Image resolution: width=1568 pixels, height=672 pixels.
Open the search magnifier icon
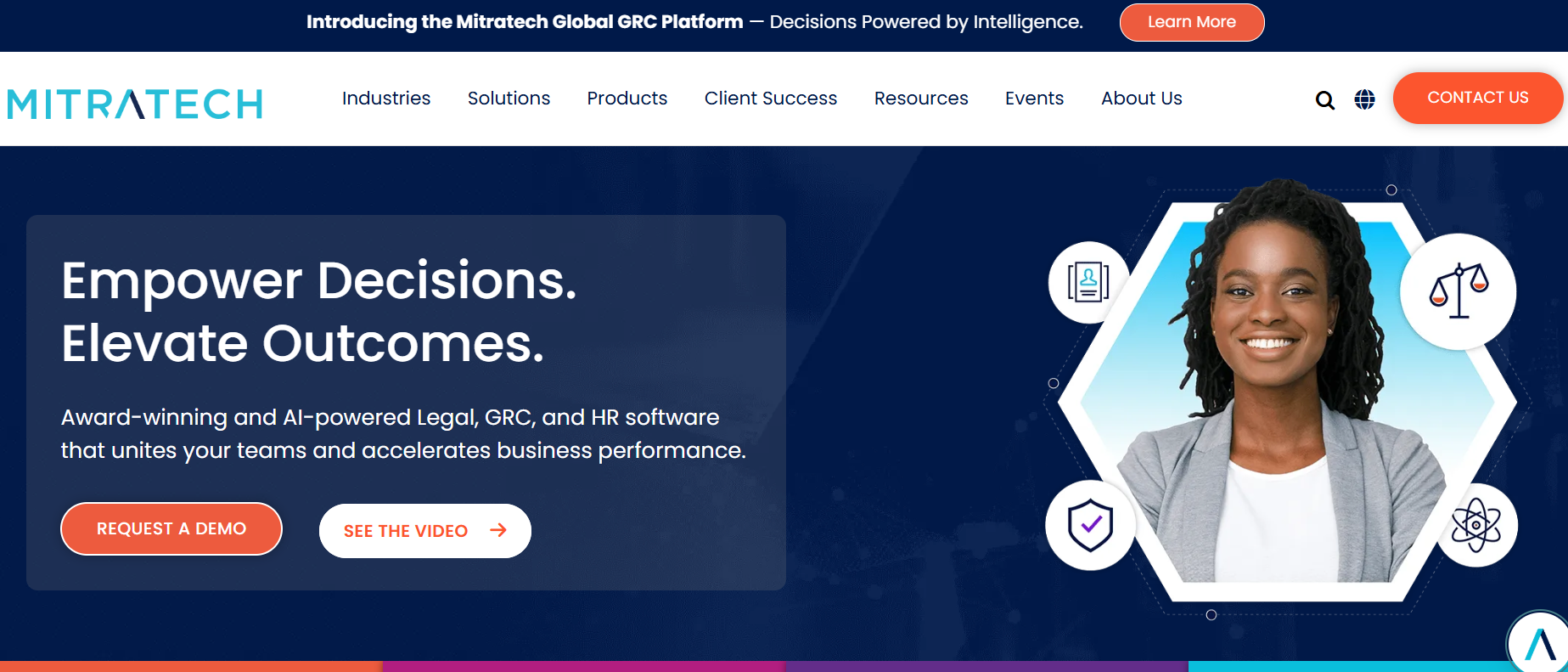(1324, 100)
